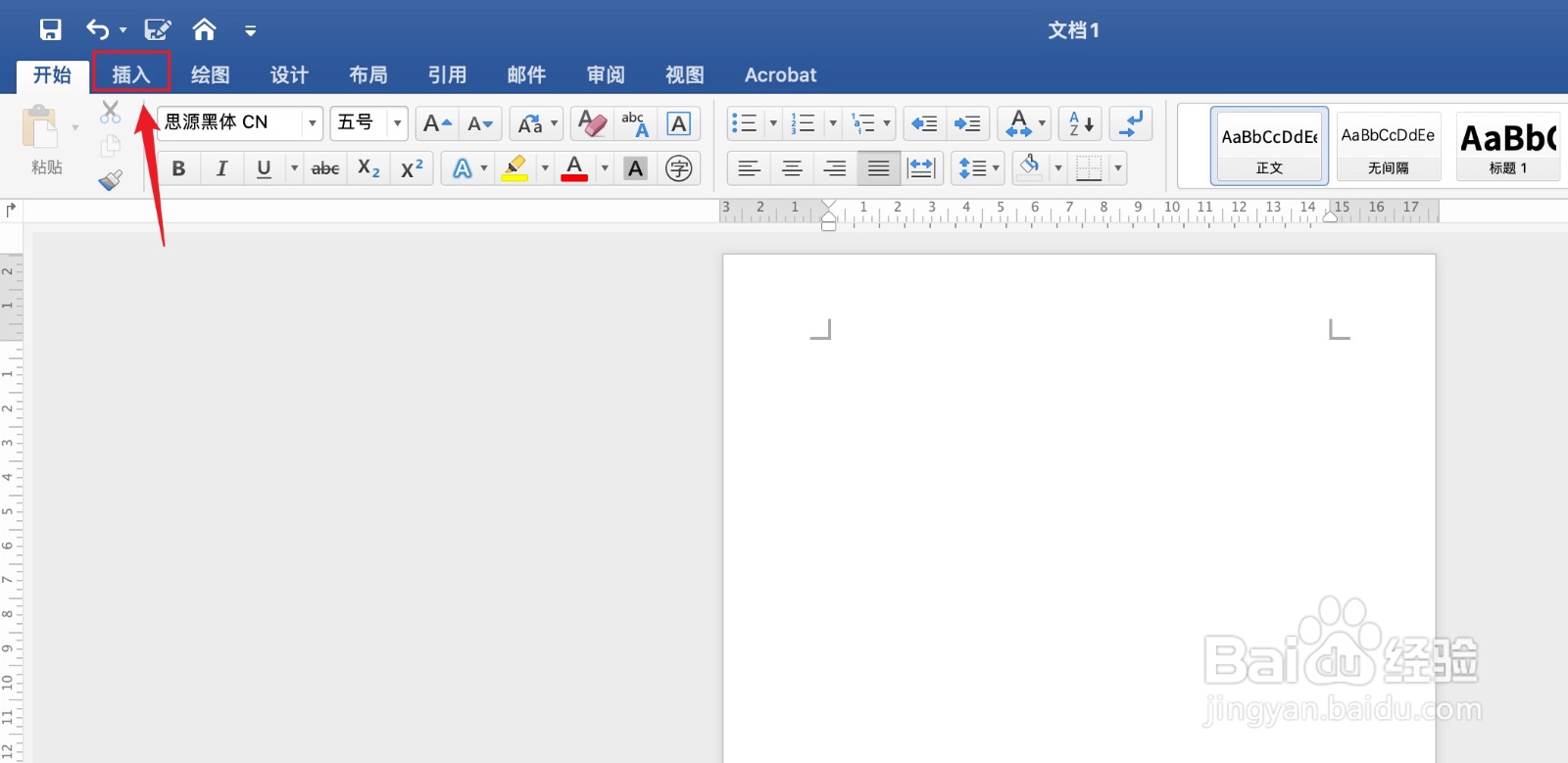Click the bullet list icon
Image resolution: width=1568 pixels, height=763 pixels.
point(745,123)
